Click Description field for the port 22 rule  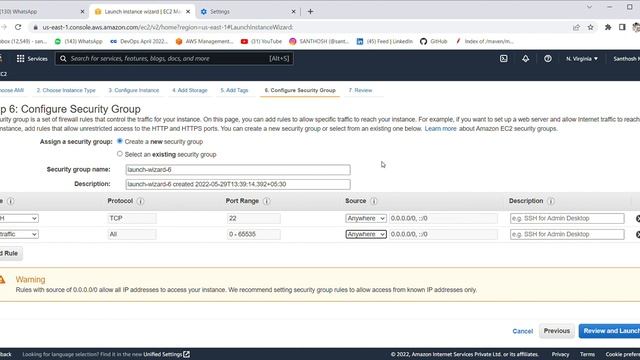point(567,218)
